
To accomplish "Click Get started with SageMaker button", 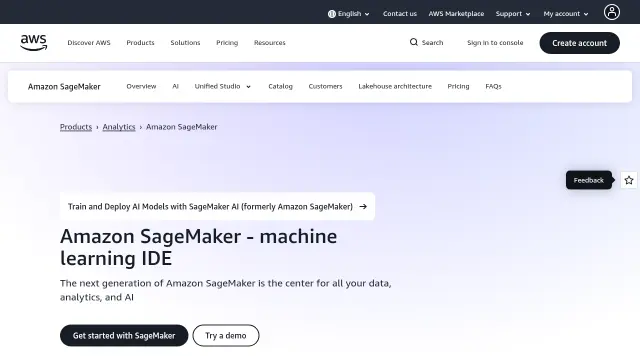I will coord(124,336).
